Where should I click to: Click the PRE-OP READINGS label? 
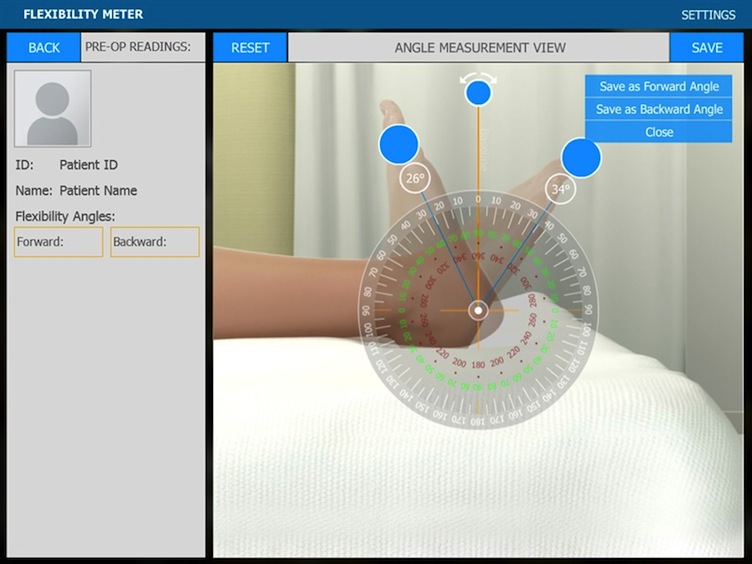[x=138, y=47]
